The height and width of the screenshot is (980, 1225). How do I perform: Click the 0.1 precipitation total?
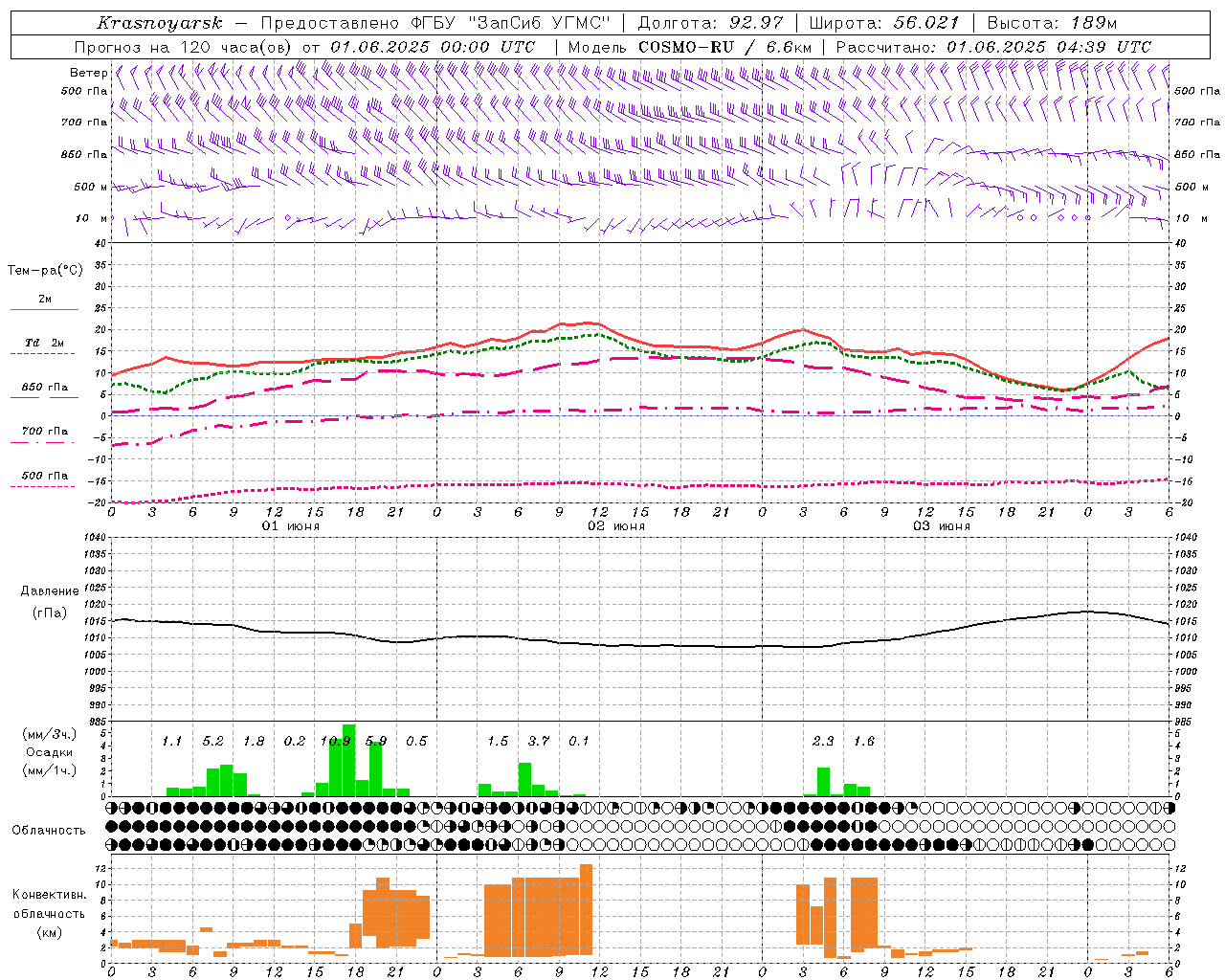(579, 742)
